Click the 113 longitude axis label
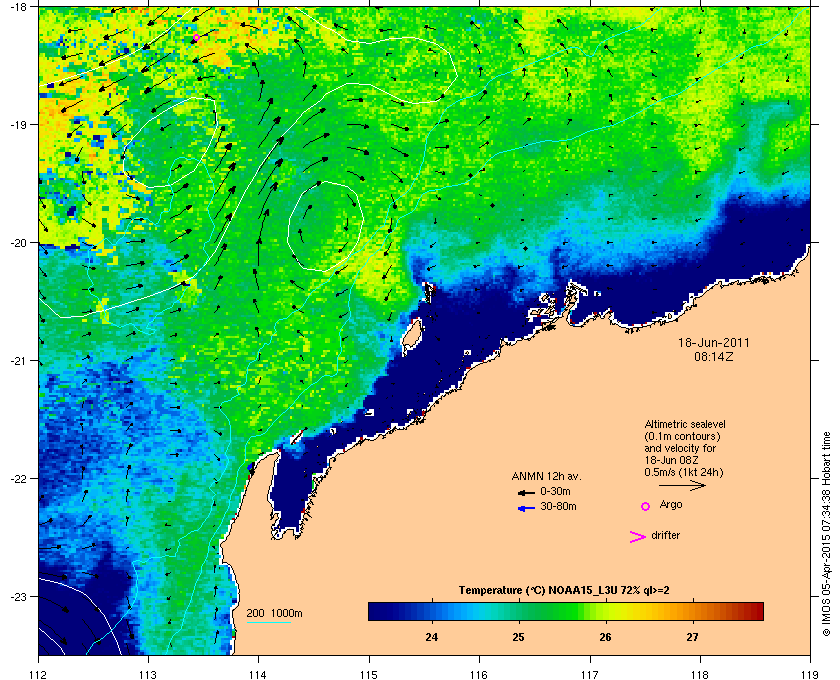This screenshot has width=840, height=680. [x=148, y=674]
